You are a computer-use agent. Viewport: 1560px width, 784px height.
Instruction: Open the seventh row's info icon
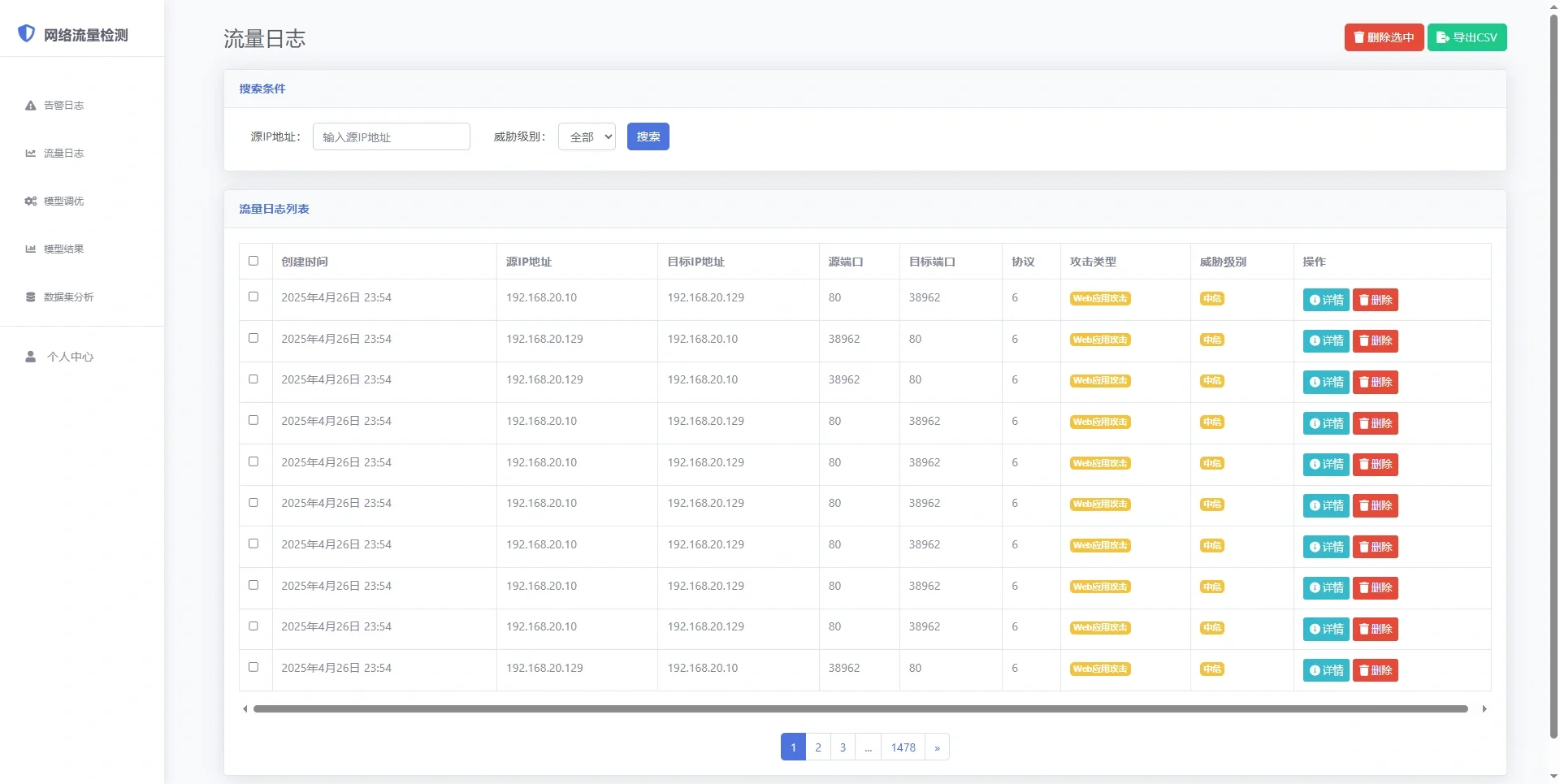tap(1315, 547)
